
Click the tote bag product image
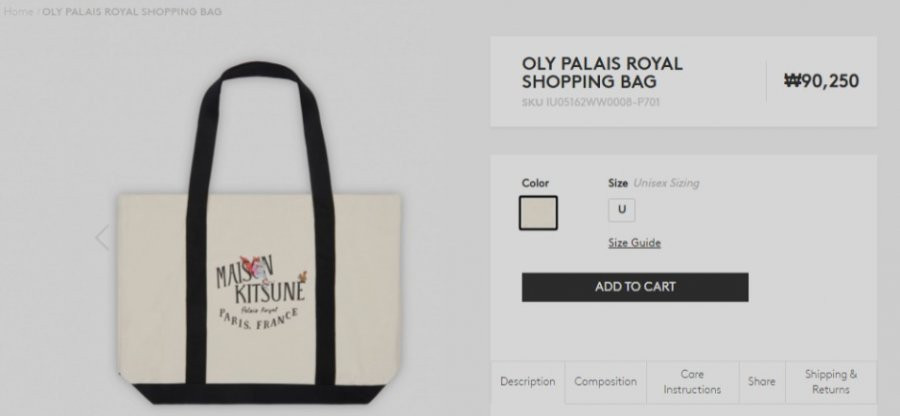click(x=259, y=232)
